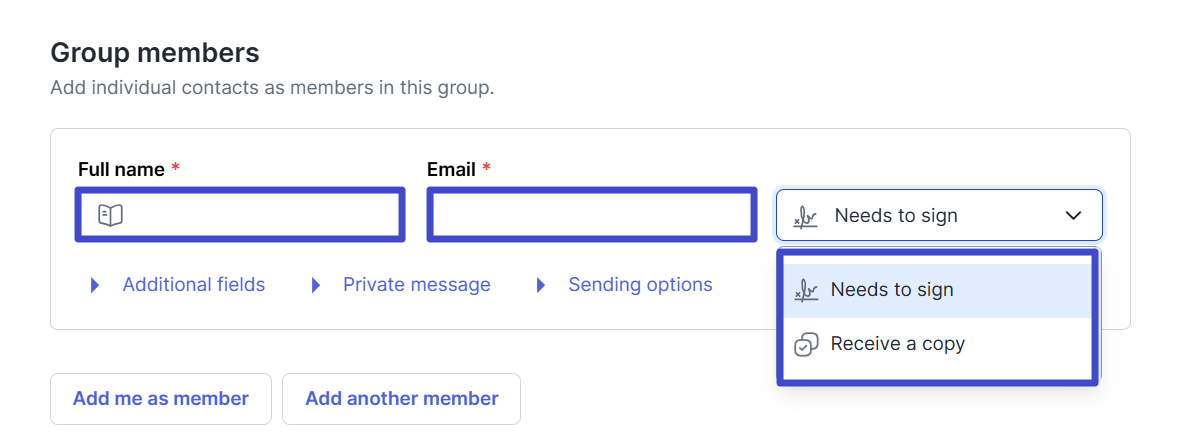Click the Add me as member button
Image resolution: width=1204 pixels, height=444 pixels.
tap(161, 399)
